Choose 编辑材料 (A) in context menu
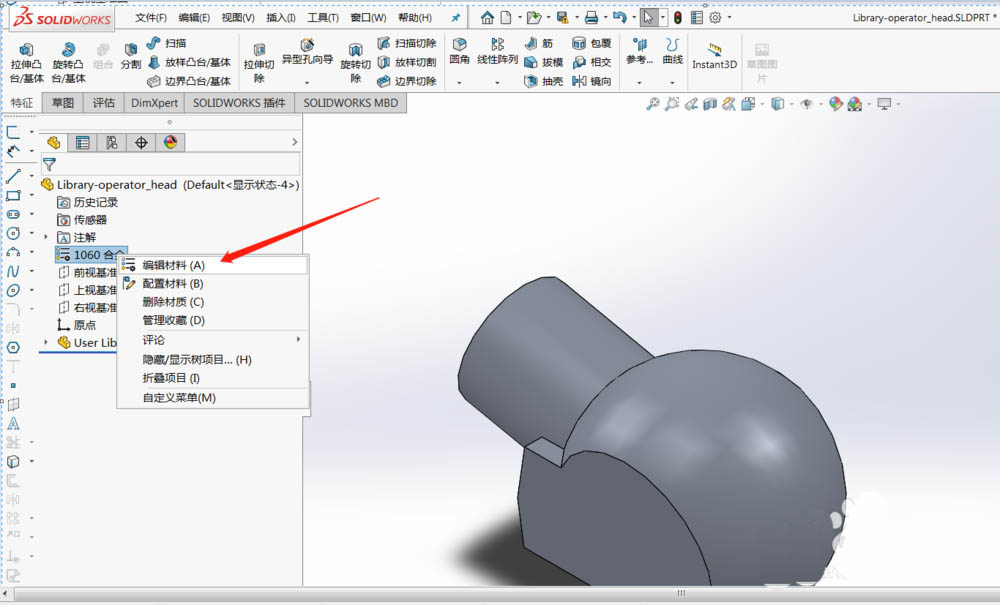Image resolution: width=1000 pixels, height=605 pixels. 214,265
